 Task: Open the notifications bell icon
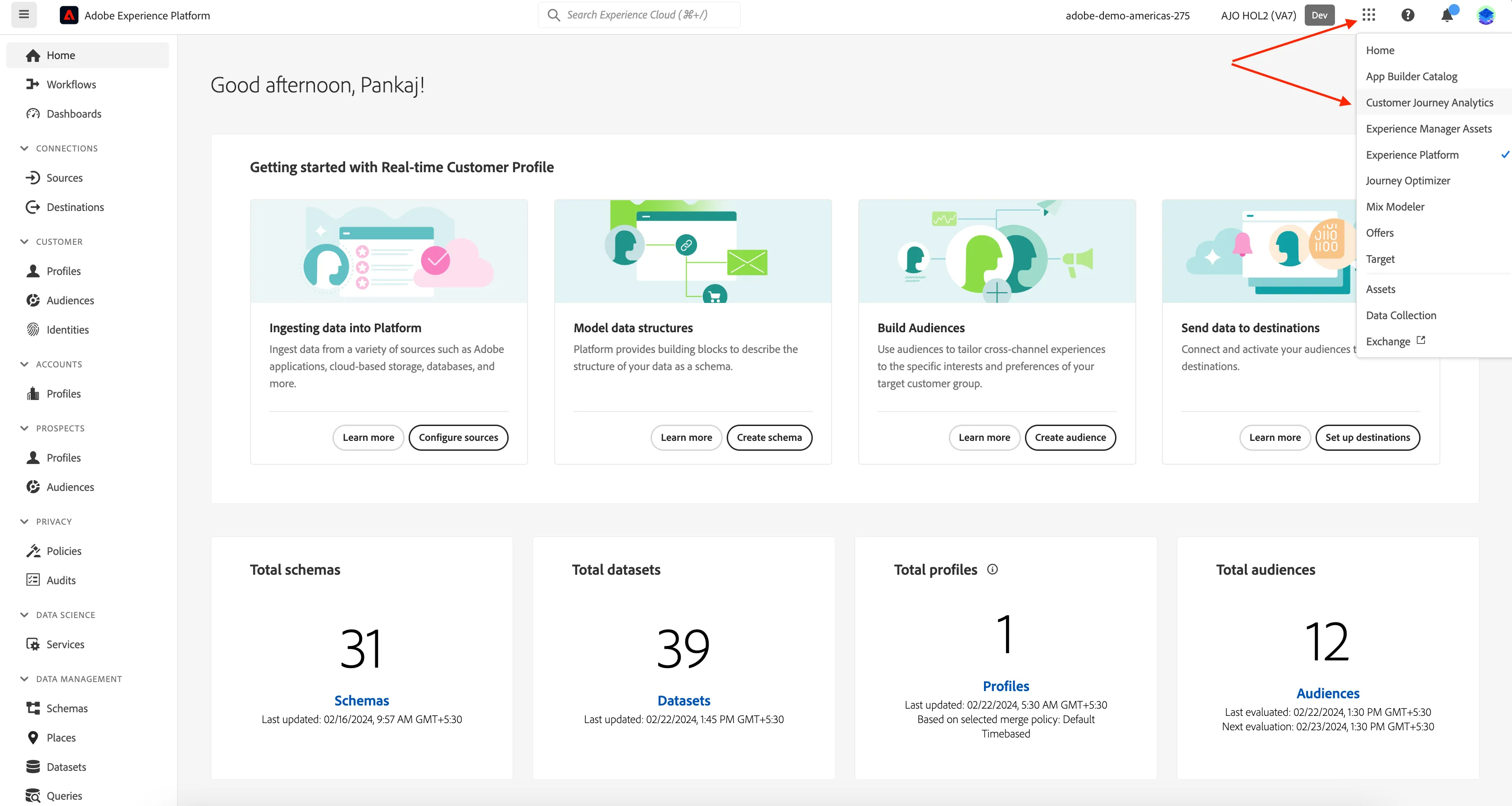(1448, 15)
